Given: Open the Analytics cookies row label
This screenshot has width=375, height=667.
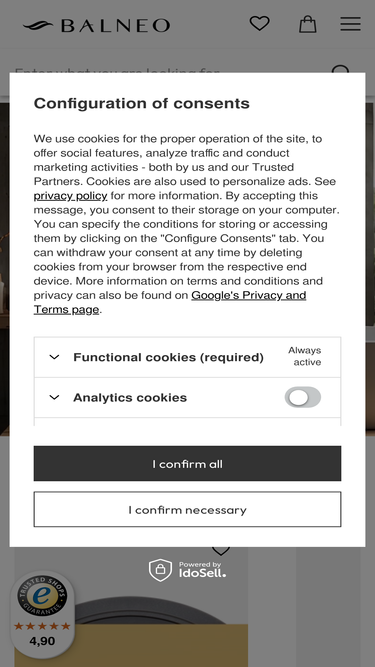Looking at the screenshot, I should (x=130, y=397).
